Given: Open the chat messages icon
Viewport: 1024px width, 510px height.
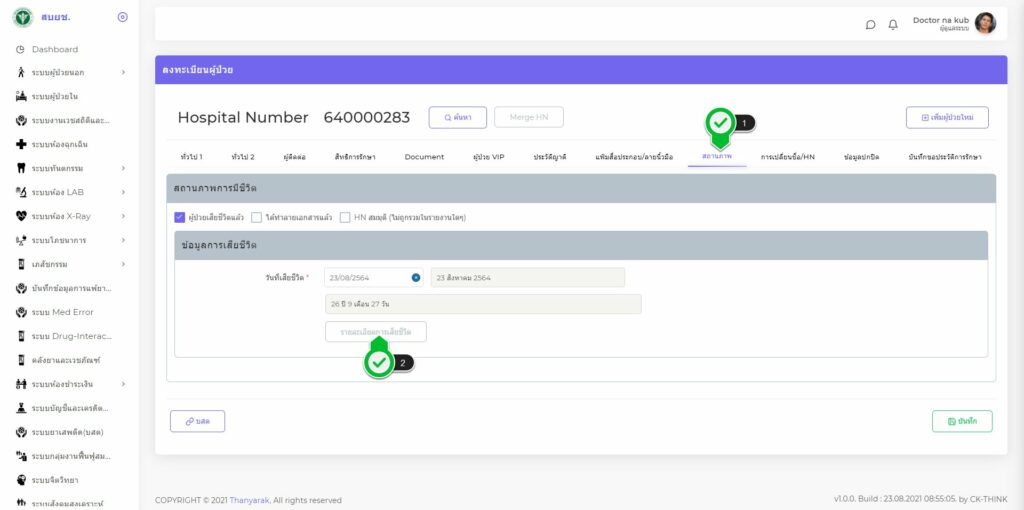Looking at the screenshot, I should point(871,24).
